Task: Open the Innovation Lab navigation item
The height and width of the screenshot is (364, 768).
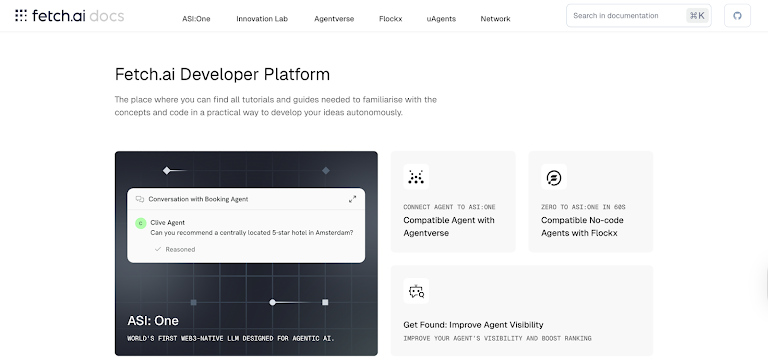Action: click(x=262, y=19)
